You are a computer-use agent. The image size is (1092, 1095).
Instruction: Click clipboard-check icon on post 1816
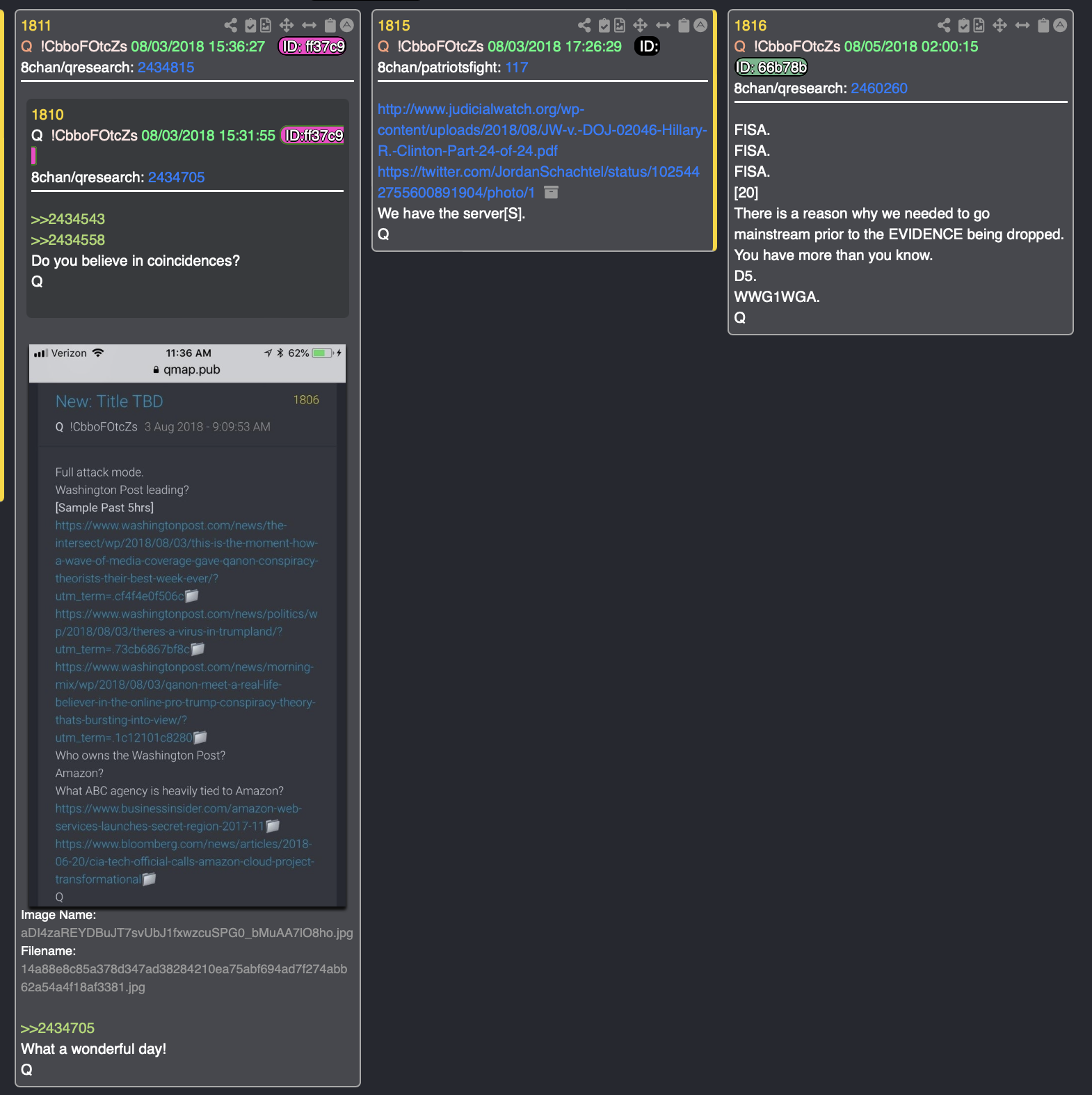pyautogui.click(x=964, y=26)
